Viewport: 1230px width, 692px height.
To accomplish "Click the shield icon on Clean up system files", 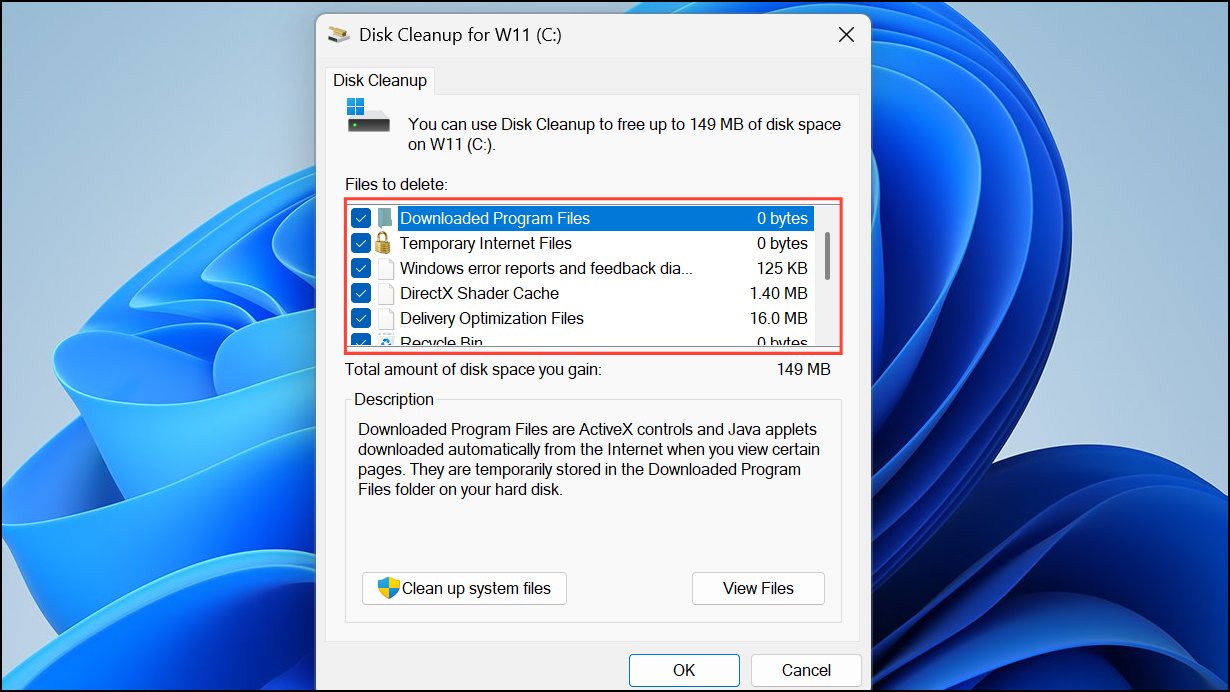I will point(388,588).
